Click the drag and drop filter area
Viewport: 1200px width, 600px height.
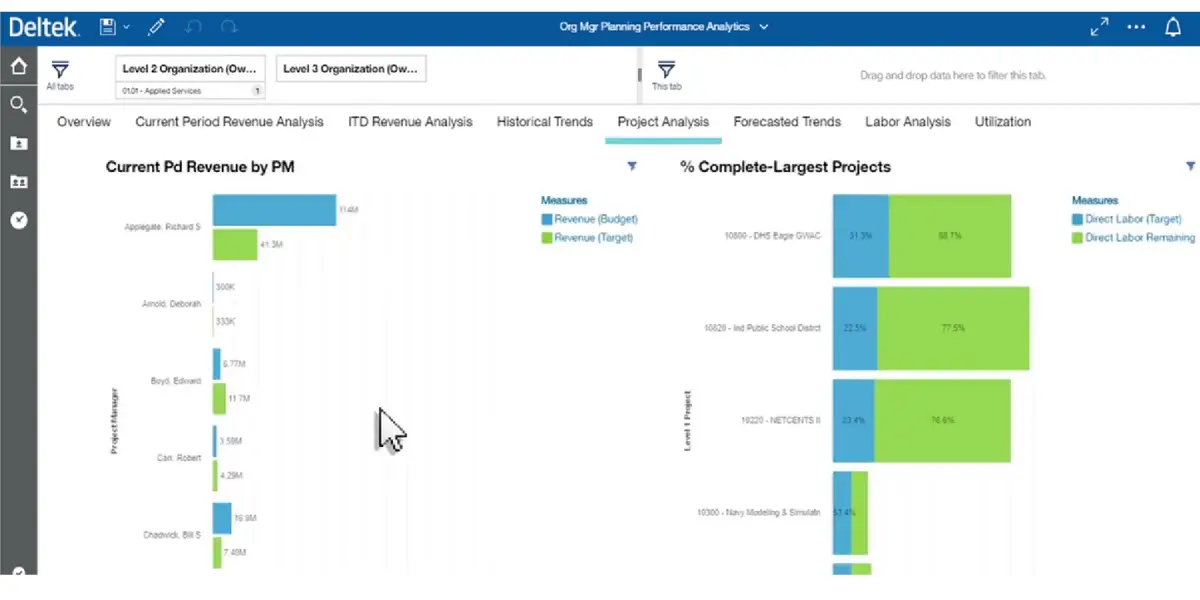[x=953, y=76]
